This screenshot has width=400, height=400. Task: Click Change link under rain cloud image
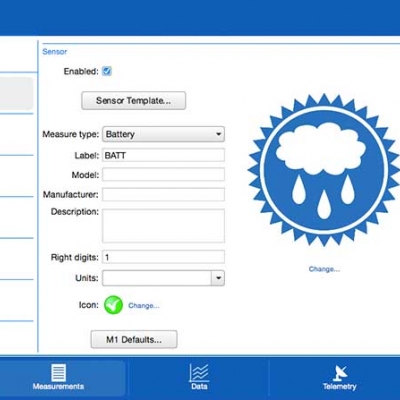coord(324,269)
